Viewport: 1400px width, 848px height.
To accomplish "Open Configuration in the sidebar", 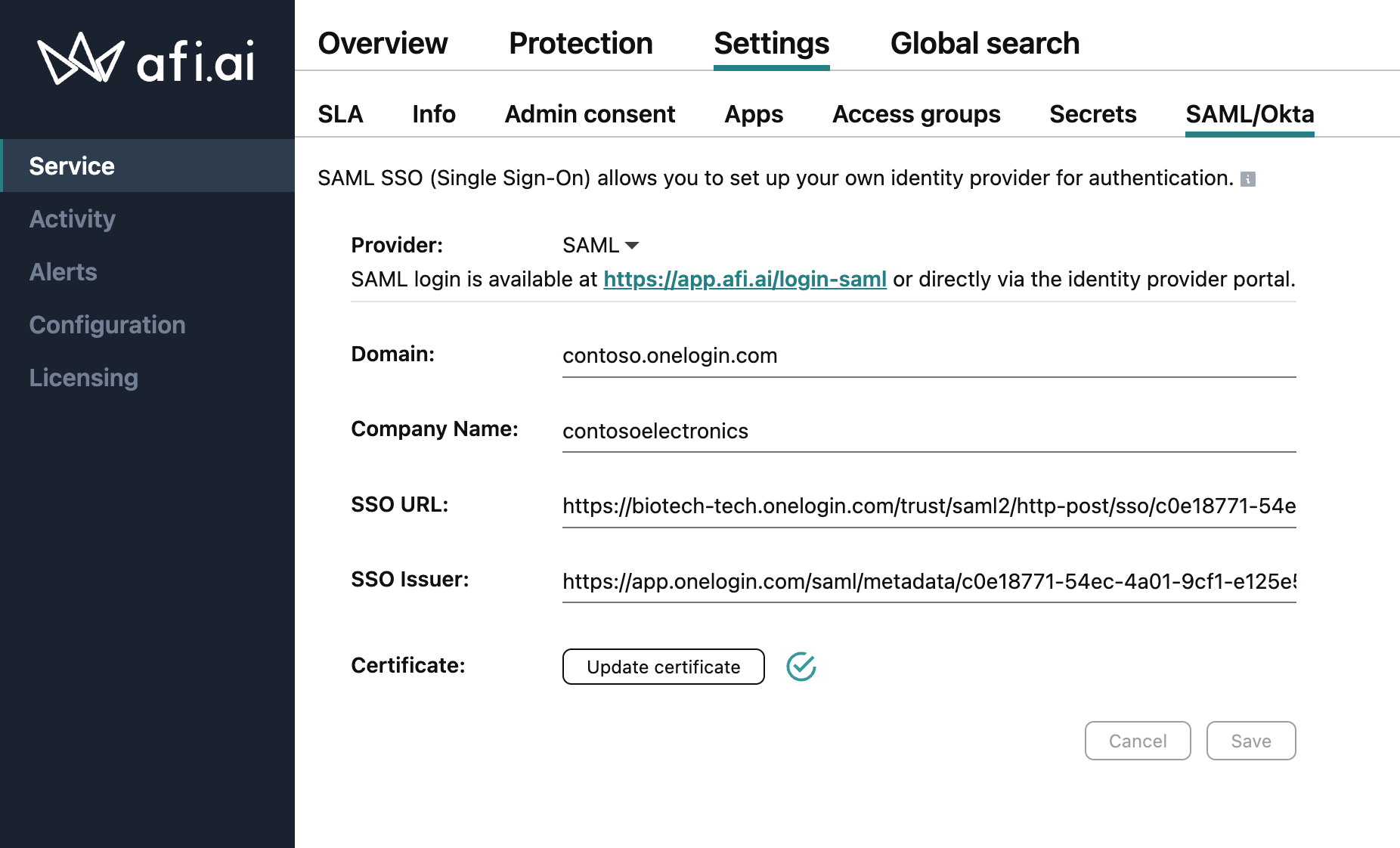I will 147,324.
